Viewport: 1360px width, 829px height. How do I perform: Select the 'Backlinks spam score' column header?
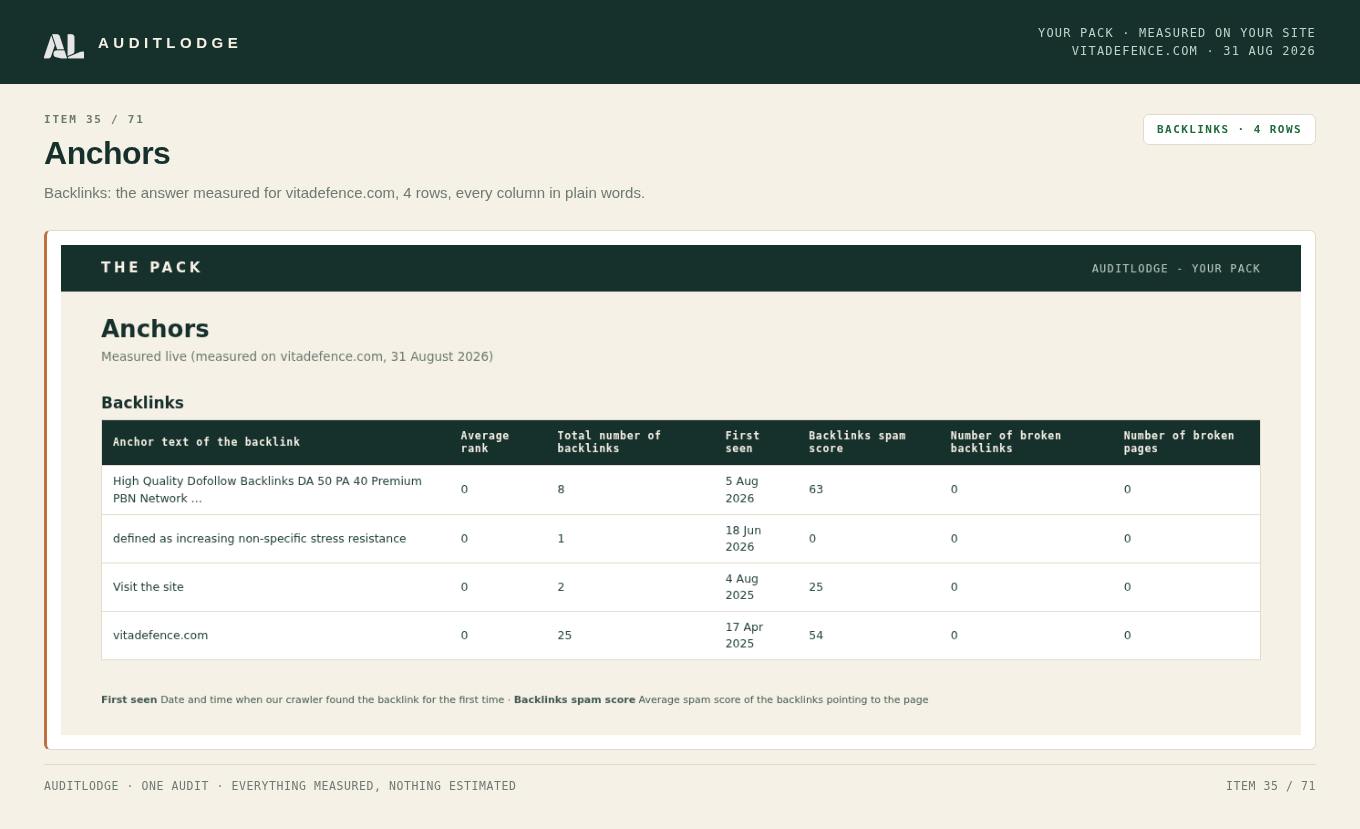point(857,442)
